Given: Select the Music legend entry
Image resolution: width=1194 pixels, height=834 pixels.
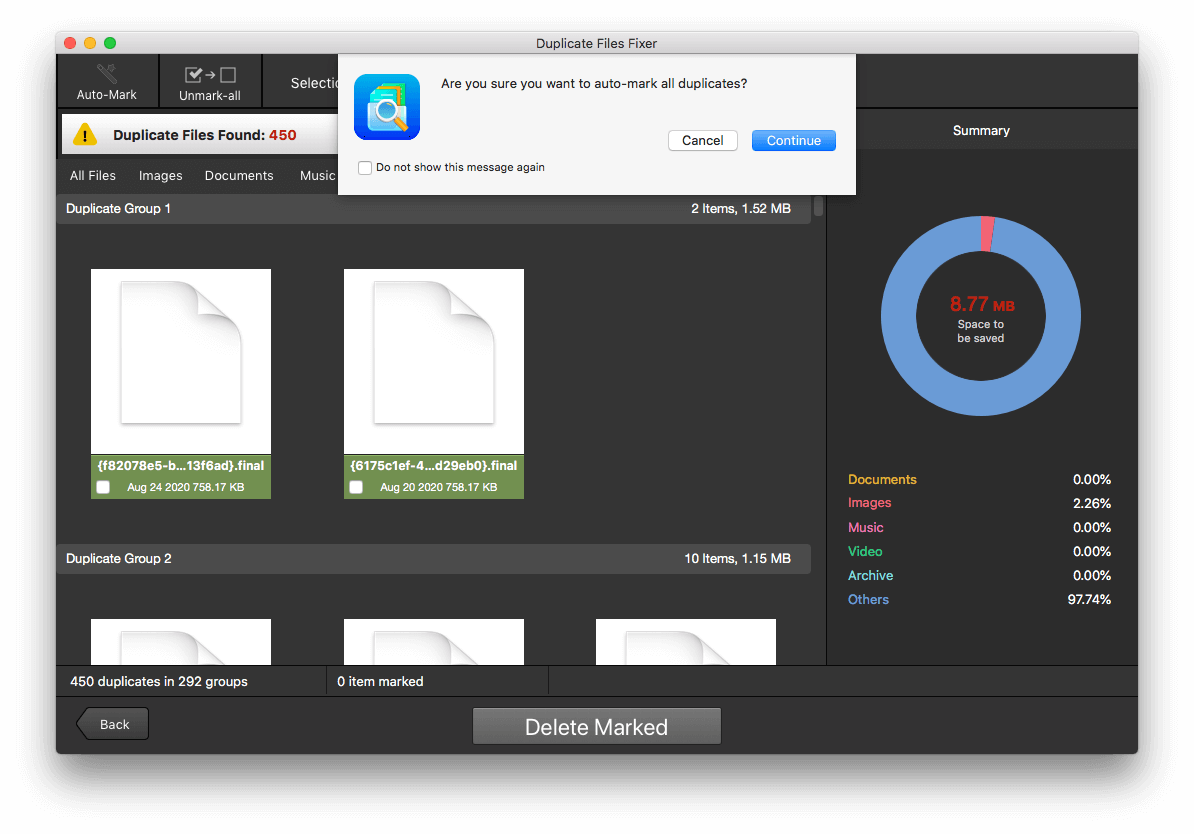Looking at the screenshot, I should (x=866, y=527).
